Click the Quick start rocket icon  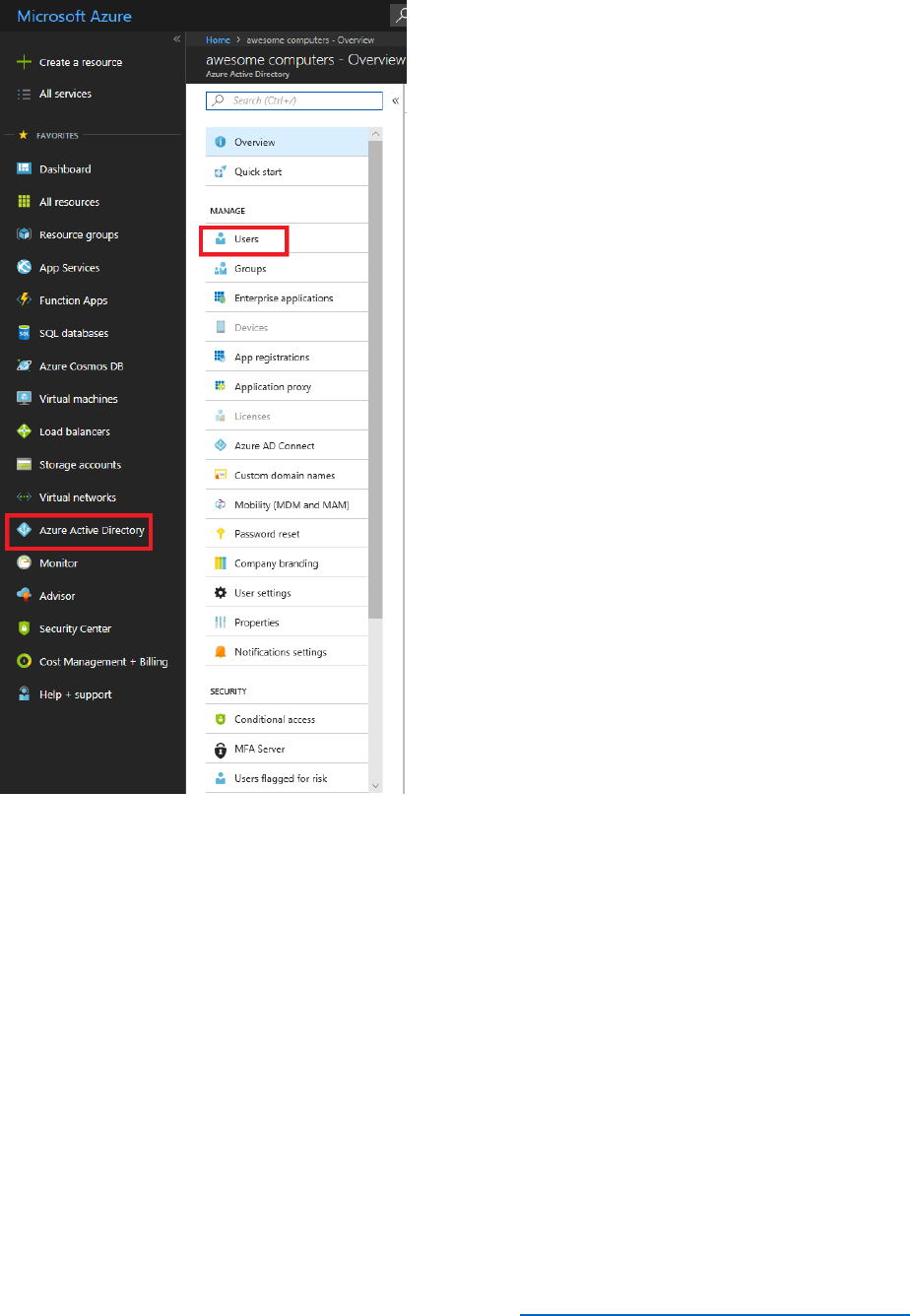pos(221,171)
